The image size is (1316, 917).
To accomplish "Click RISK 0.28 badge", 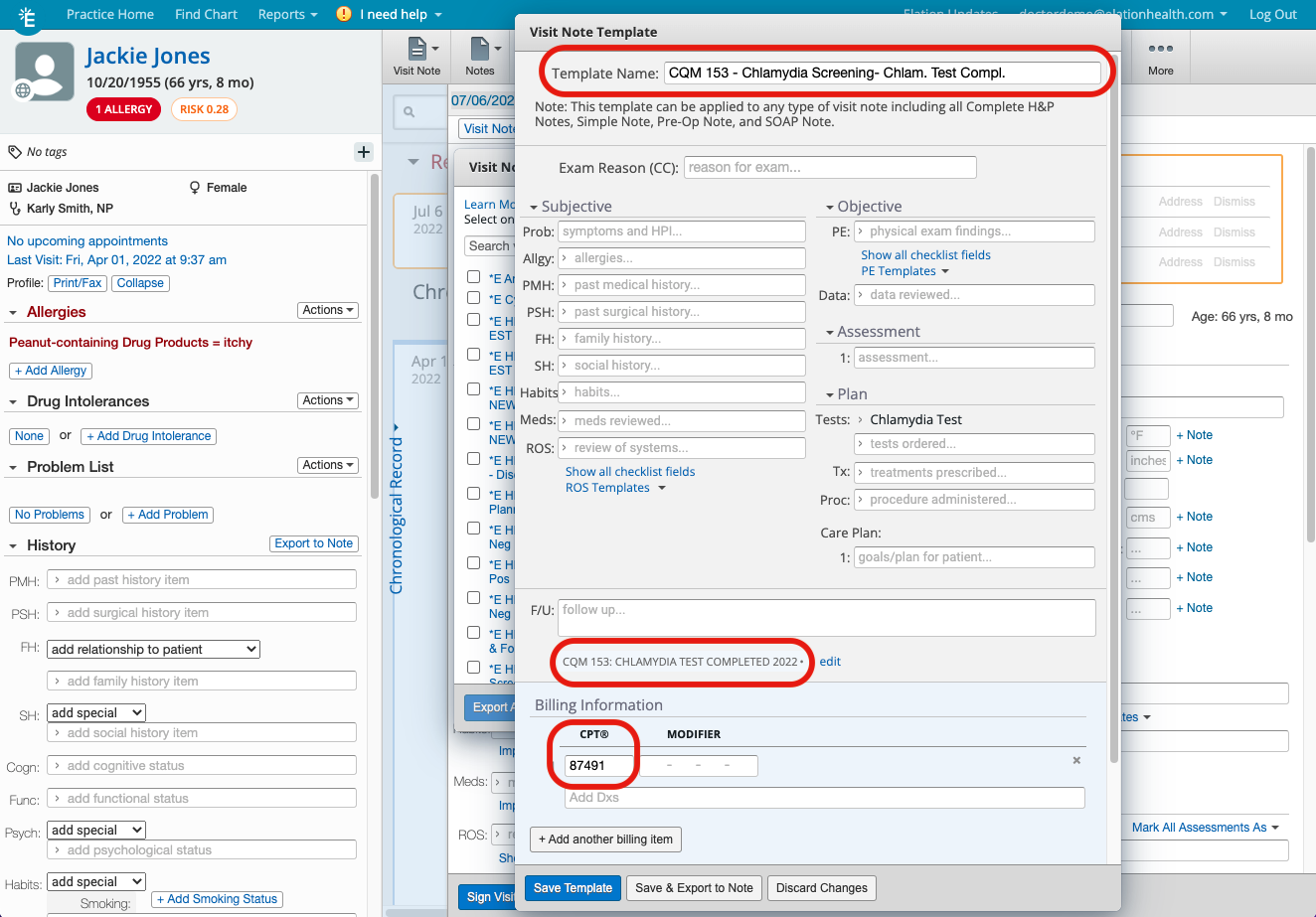I will click(x=204, y=109).
